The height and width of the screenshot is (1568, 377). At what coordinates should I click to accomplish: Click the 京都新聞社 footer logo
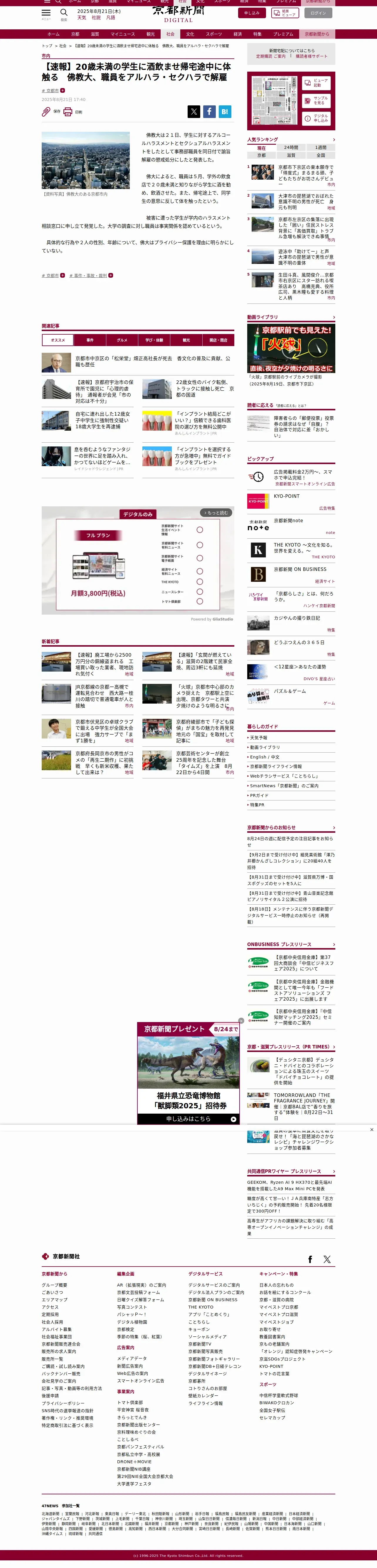pyautogui.click(x=61, y=1256)
